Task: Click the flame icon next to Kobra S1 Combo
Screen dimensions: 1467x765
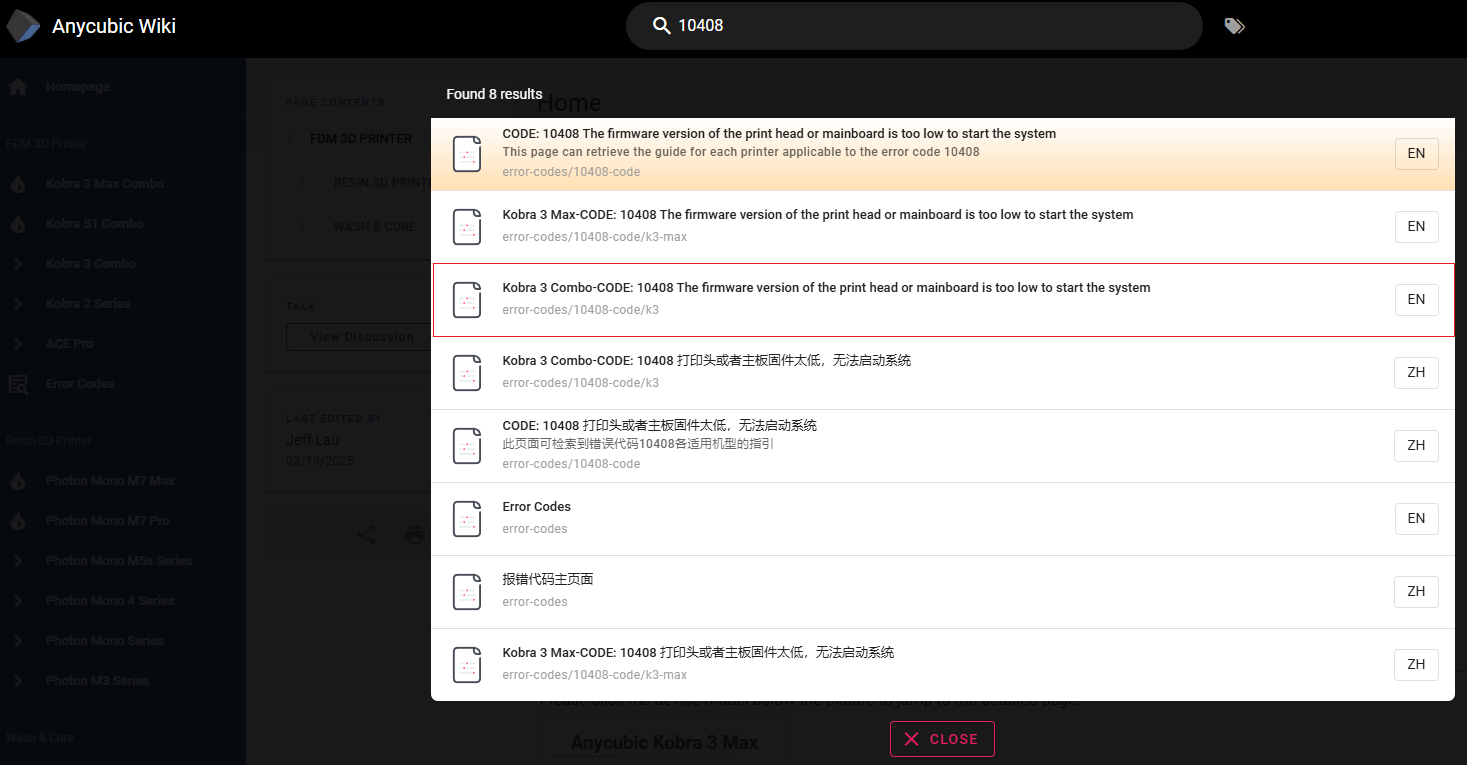Action: (x=18, y=224)
